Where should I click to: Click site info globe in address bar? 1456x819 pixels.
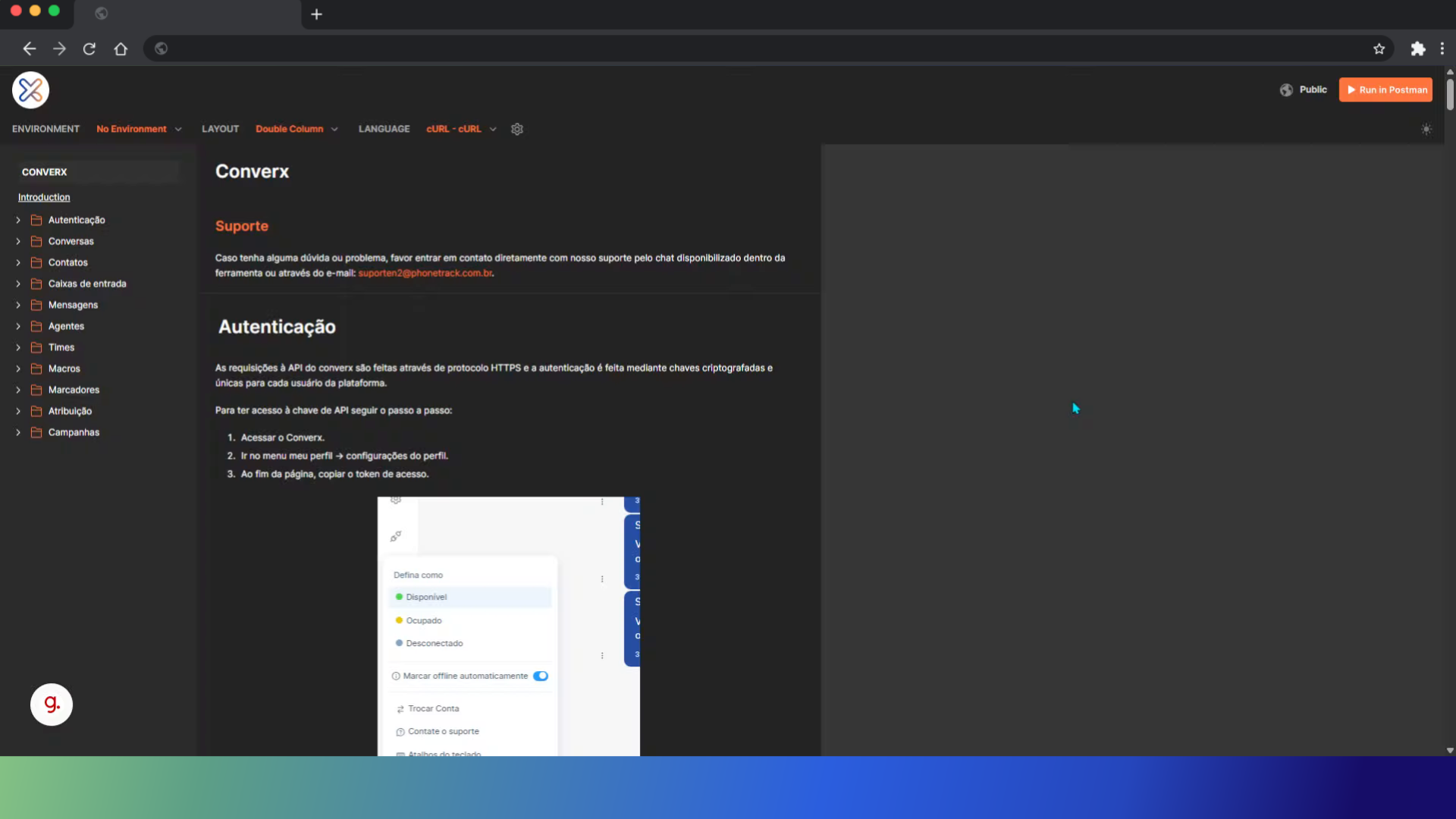pyautogui.click(x=161, y=49)
